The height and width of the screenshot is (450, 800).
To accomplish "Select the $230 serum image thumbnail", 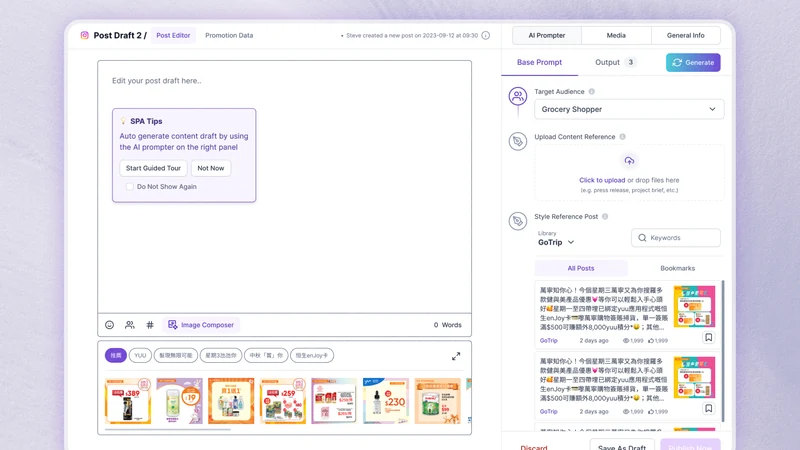I will pos(386,401).
